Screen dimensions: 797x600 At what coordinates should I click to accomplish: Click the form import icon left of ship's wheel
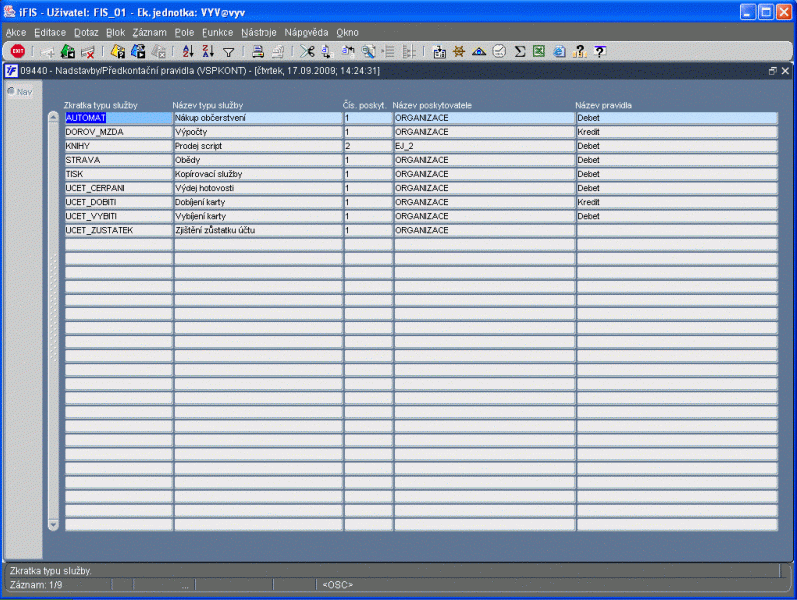pos(439,51)
